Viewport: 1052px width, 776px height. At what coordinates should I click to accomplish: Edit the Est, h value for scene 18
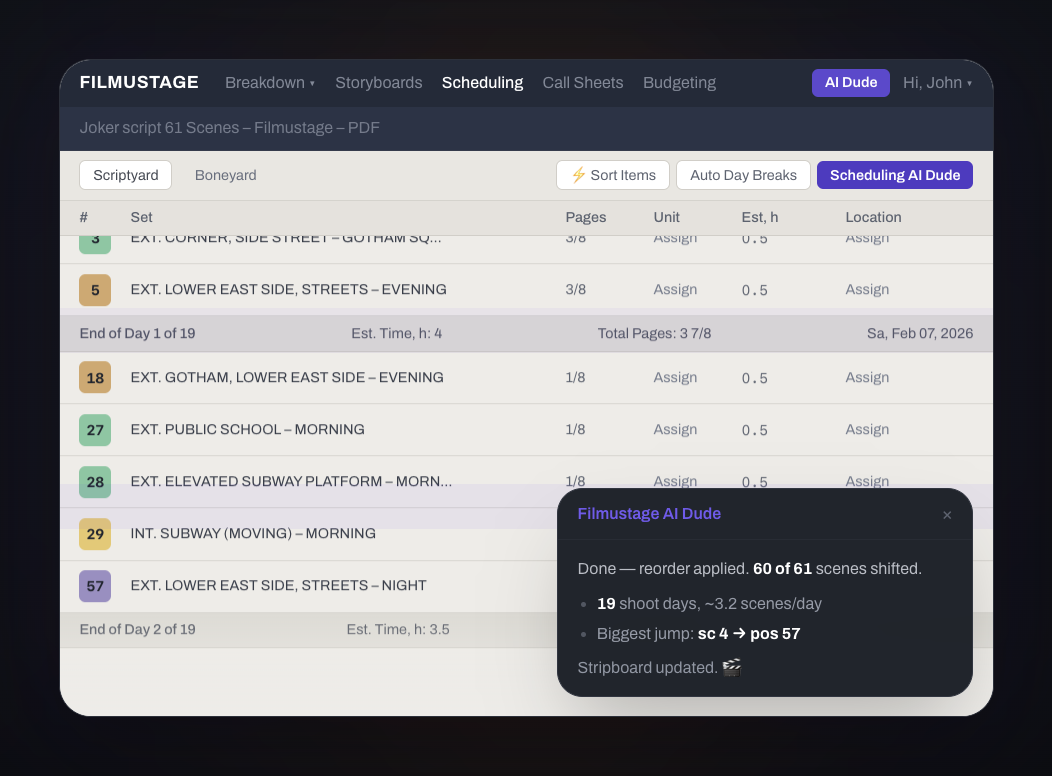click(754, 378)
